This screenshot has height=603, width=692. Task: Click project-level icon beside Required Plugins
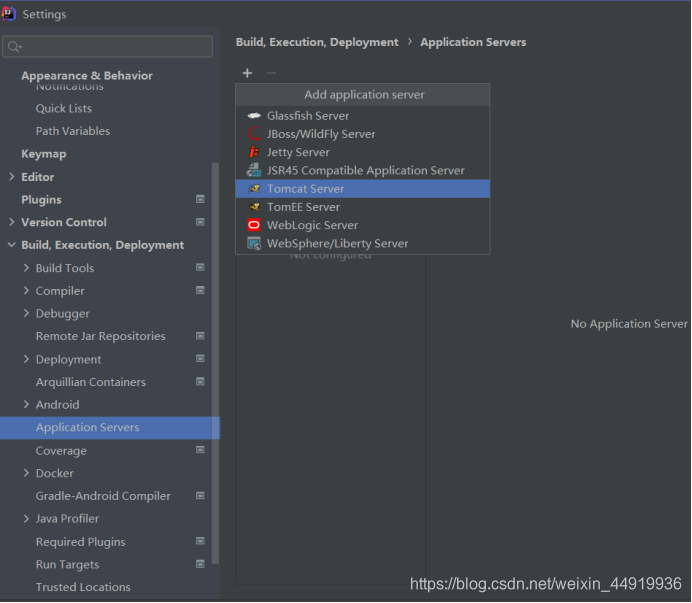click(x=200, y=541)
